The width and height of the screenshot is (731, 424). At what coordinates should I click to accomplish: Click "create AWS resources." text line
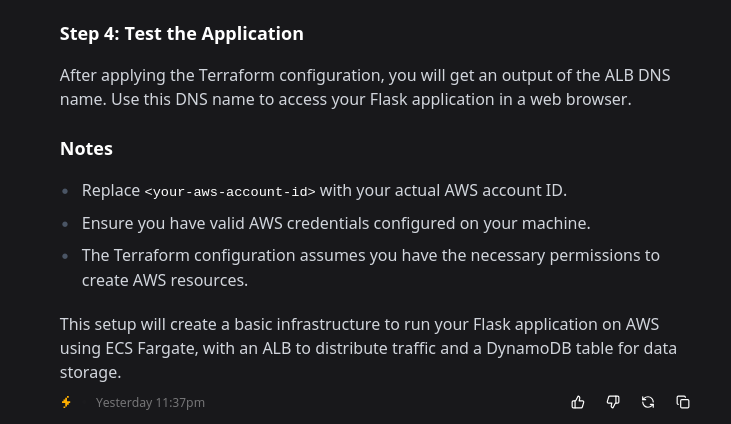click(x=165, y=280)
